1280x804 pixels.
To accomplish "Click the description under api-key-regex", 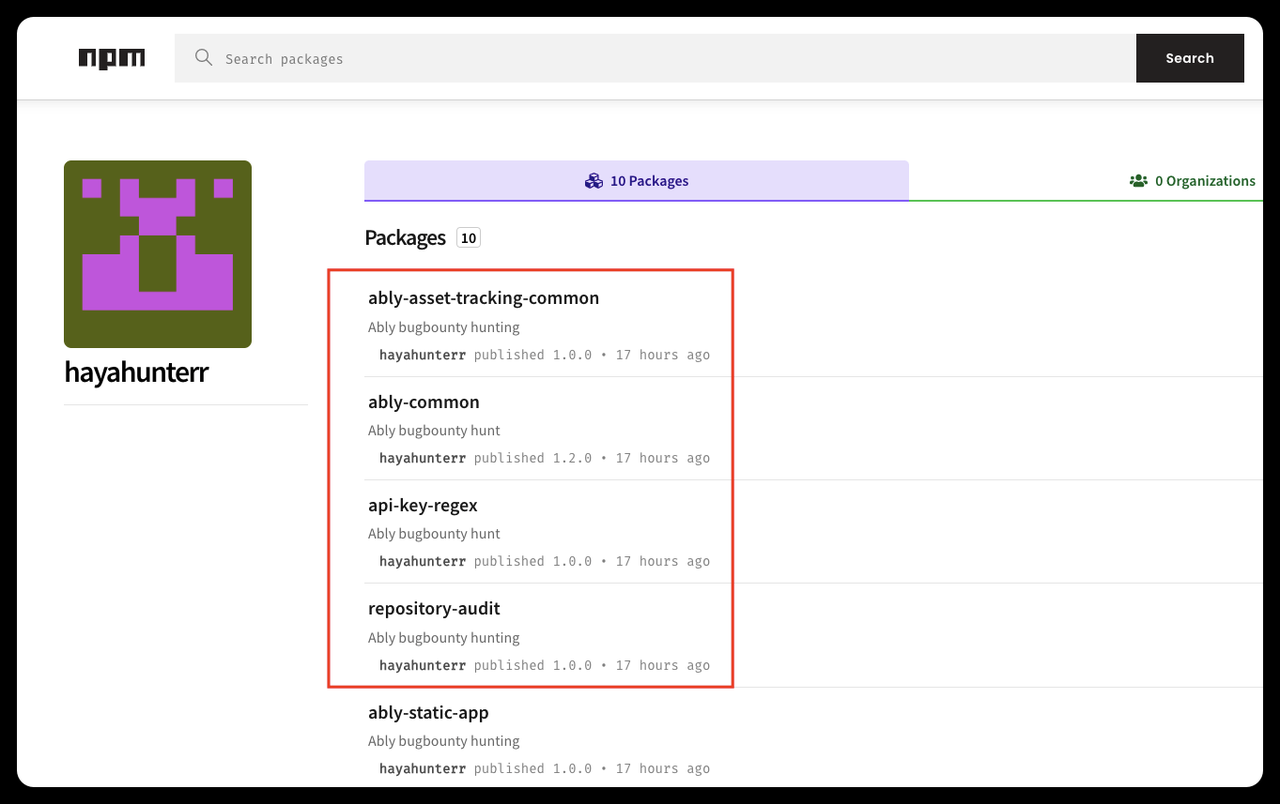I will [x=434, y=534].
